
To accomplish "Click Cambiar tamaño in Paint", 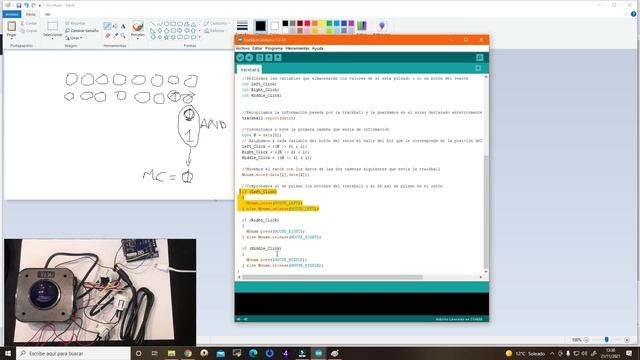I will (82, 31).
